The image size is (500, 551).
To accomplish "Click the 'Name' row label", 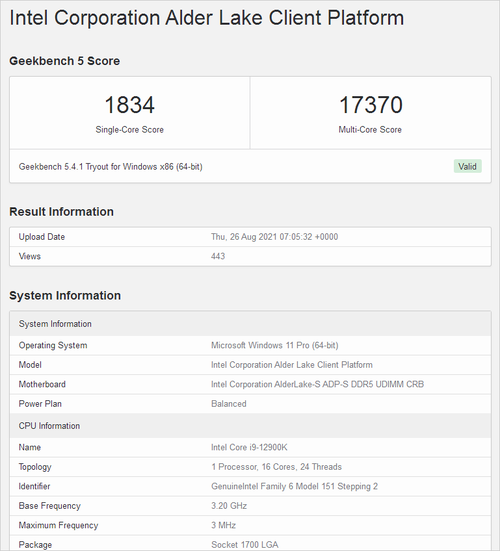I will click(x=30, y=447).
